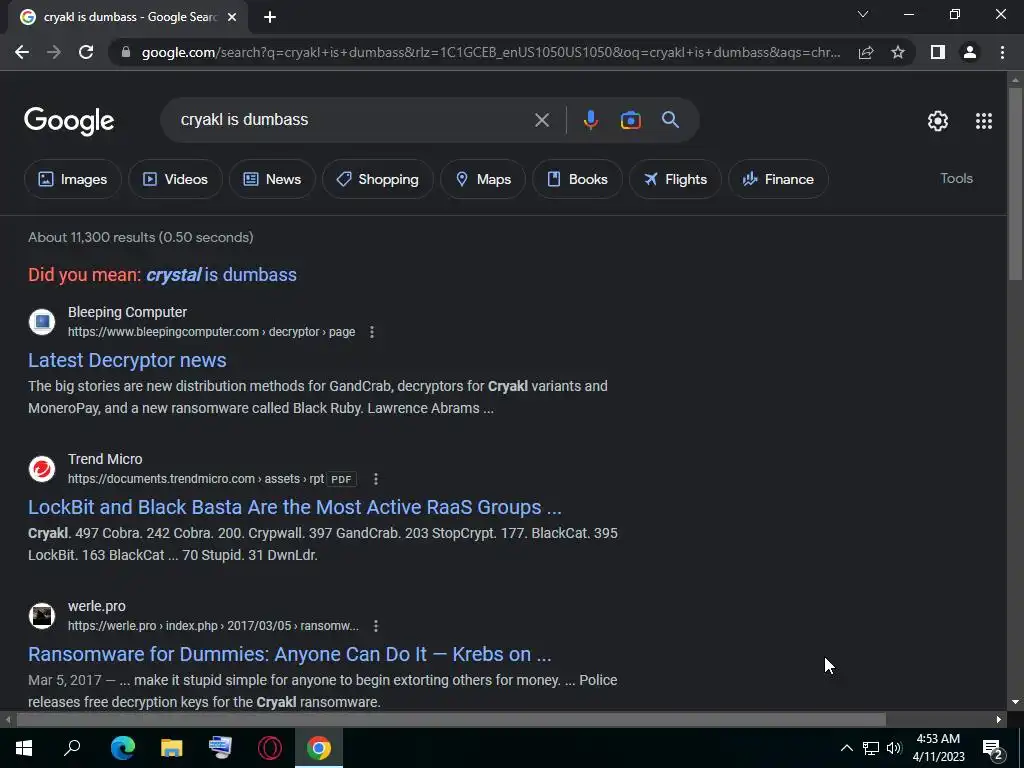Click the bleepingcomputer.com URL breadcrumb
Viewport: 1024px width, 768px height.
(x=212, y=332)
